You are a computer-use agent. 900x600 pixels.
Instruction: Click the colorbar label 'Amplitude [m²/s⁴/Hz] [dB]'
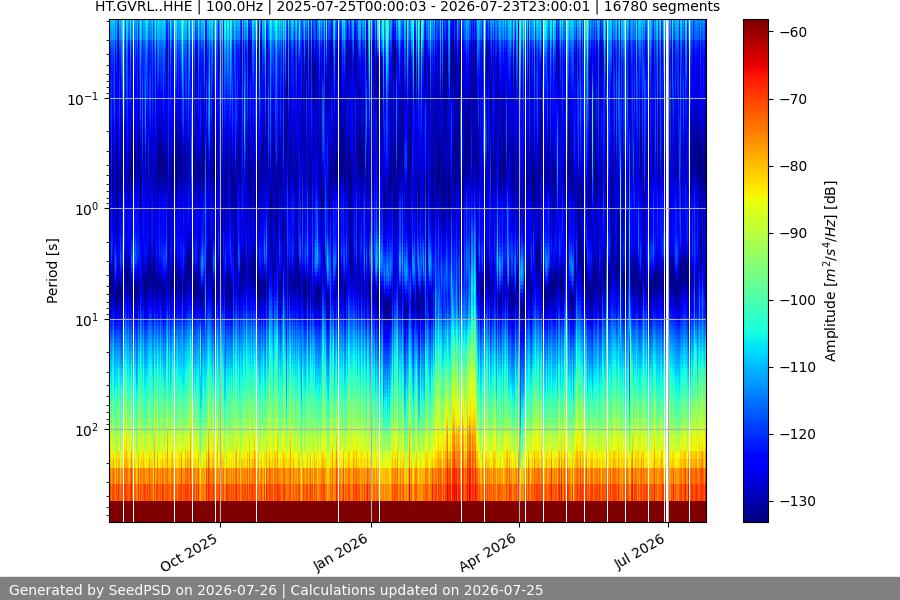coord(831,271)
